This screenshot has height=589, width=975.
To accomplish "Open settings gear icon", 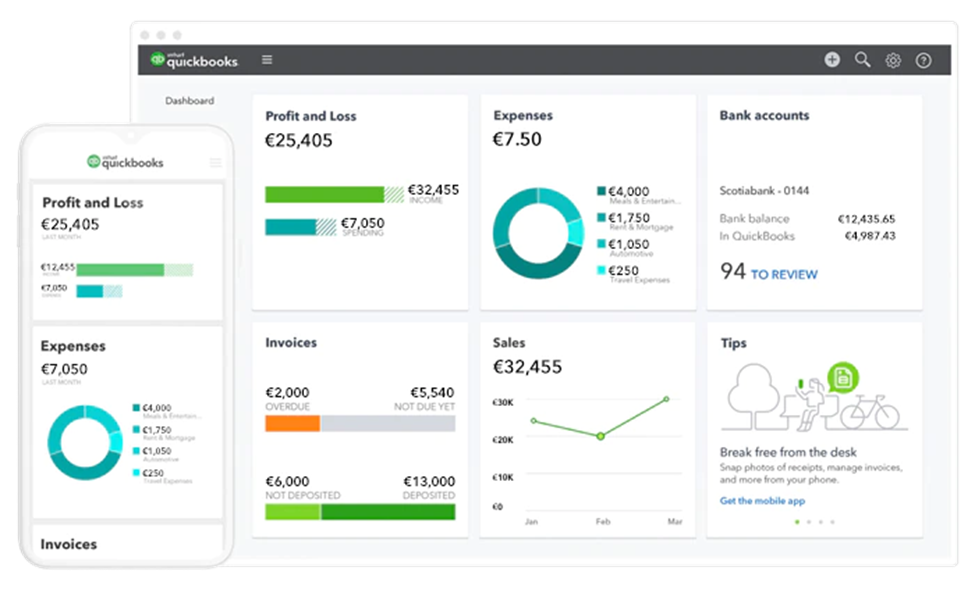I will click(893, 60).
